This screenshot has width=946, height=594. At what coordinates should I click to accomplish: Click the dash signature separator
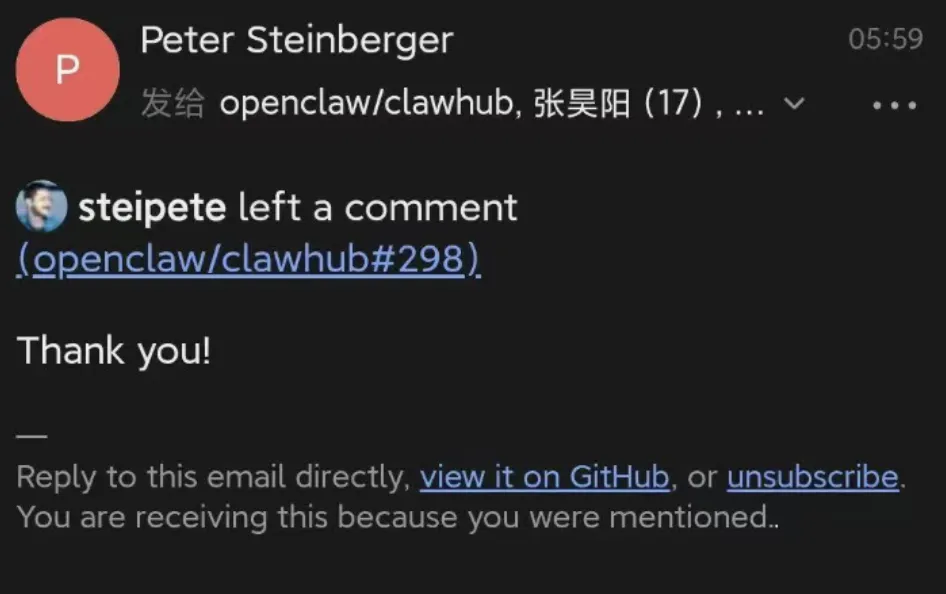click(x=32, y=436)
